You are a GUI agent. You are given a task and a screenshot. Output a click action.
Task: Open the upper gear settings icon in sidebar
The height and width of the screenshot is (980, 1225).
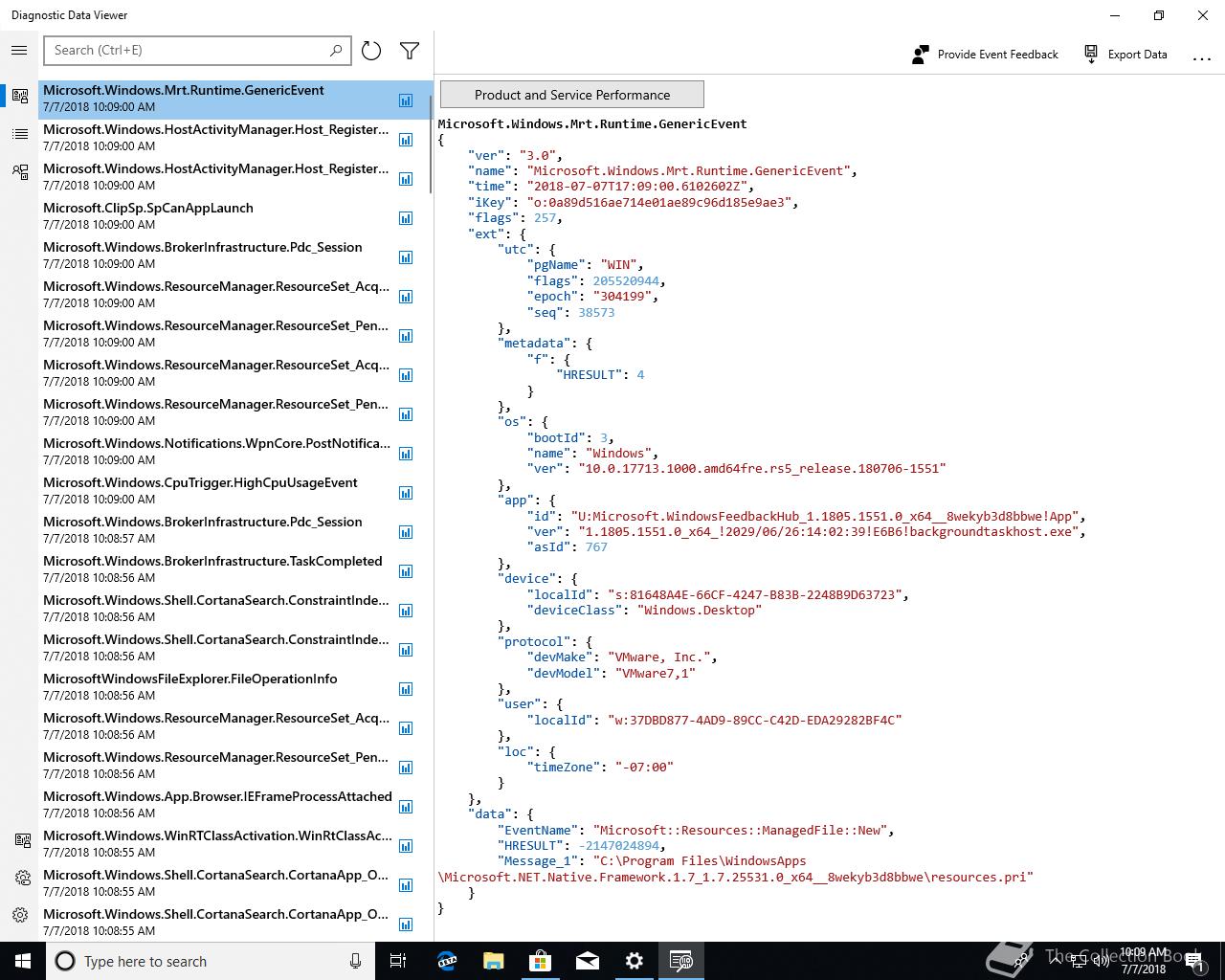point(22,878)
